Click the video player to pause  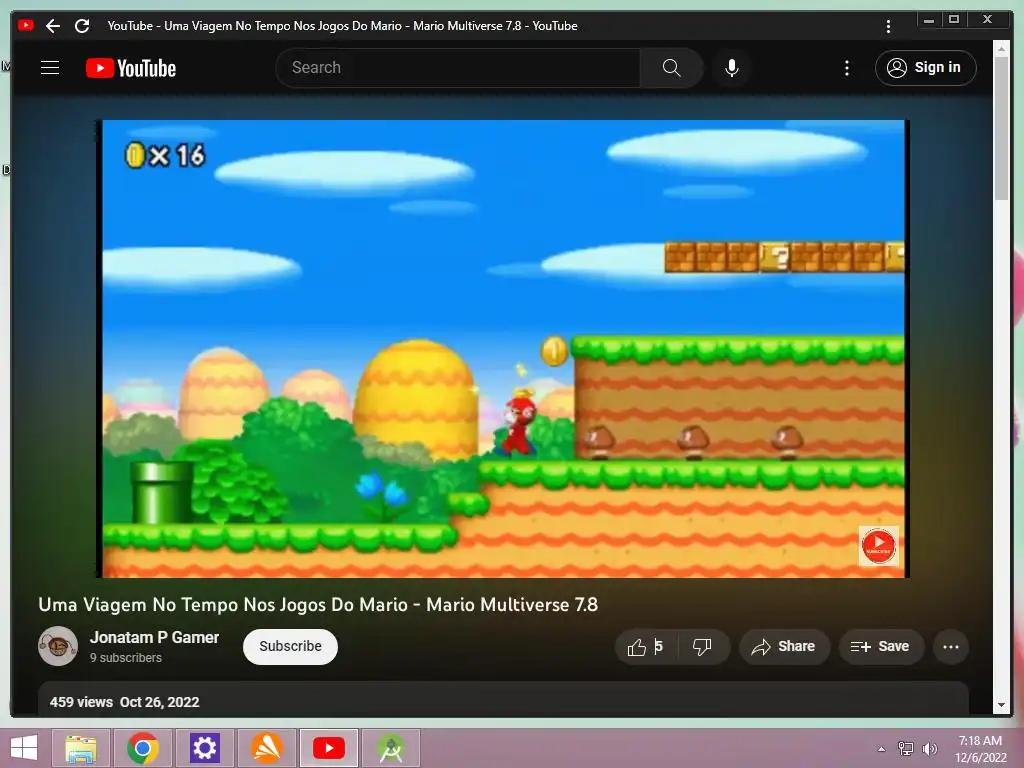(503, 349)
